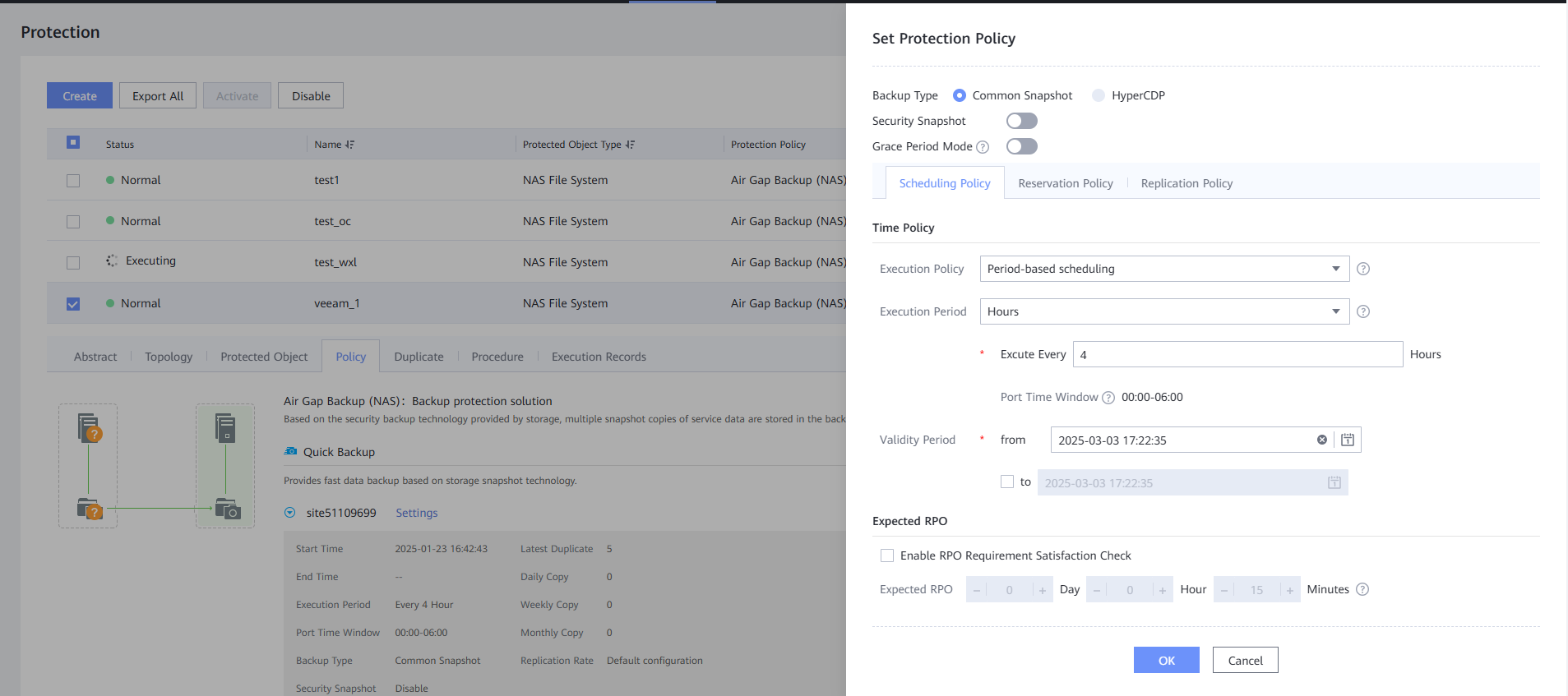The width and height of the screenshot is (1568, 696).
Task: Toggle the Security Snapshot switch
Action: pos(1021,121)
